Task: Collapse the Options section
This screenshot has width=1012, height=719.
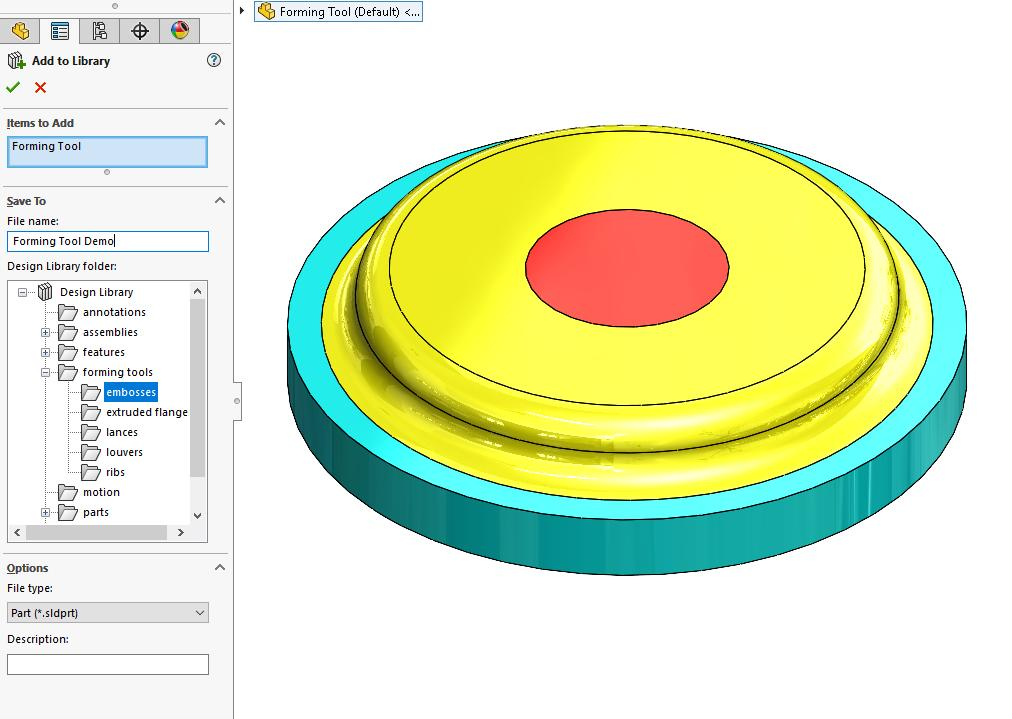Action: pos(220,568)
